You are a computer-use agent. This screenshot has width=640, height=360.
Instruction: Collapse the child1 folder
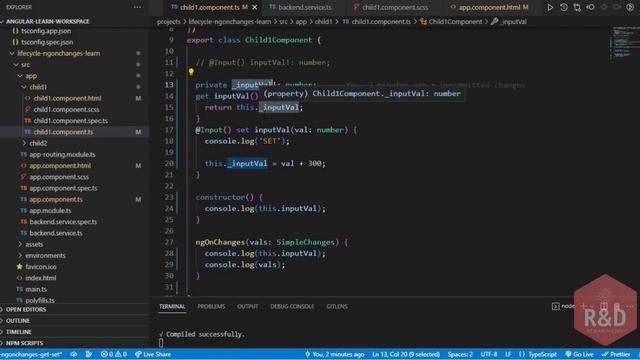tap(38, 87)
